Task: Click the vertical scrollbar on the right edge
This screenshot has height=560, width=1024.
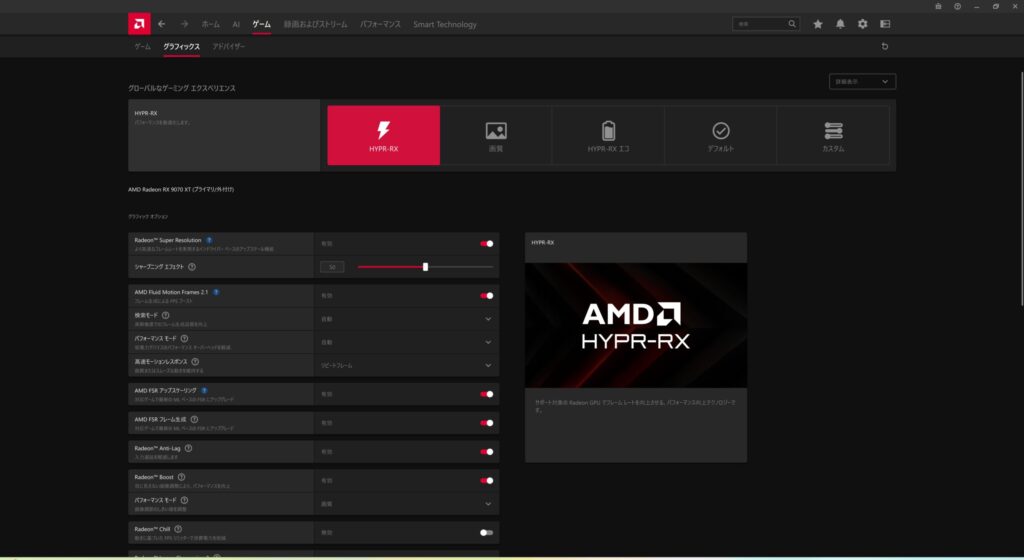Action: (x=1021, y=189)
